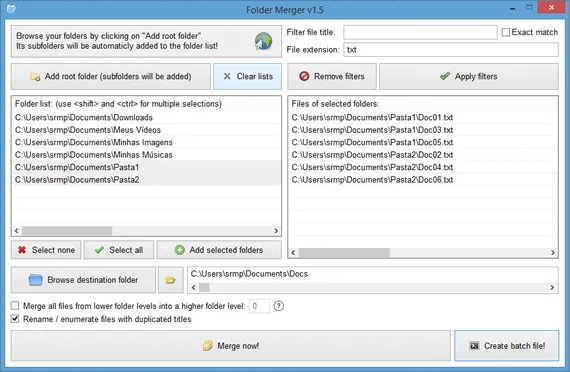Image resolution: width=570 pixels, height=372 pixels.
Task: Select file Pasta1\Doc05.txt
Action: point(423,142)
